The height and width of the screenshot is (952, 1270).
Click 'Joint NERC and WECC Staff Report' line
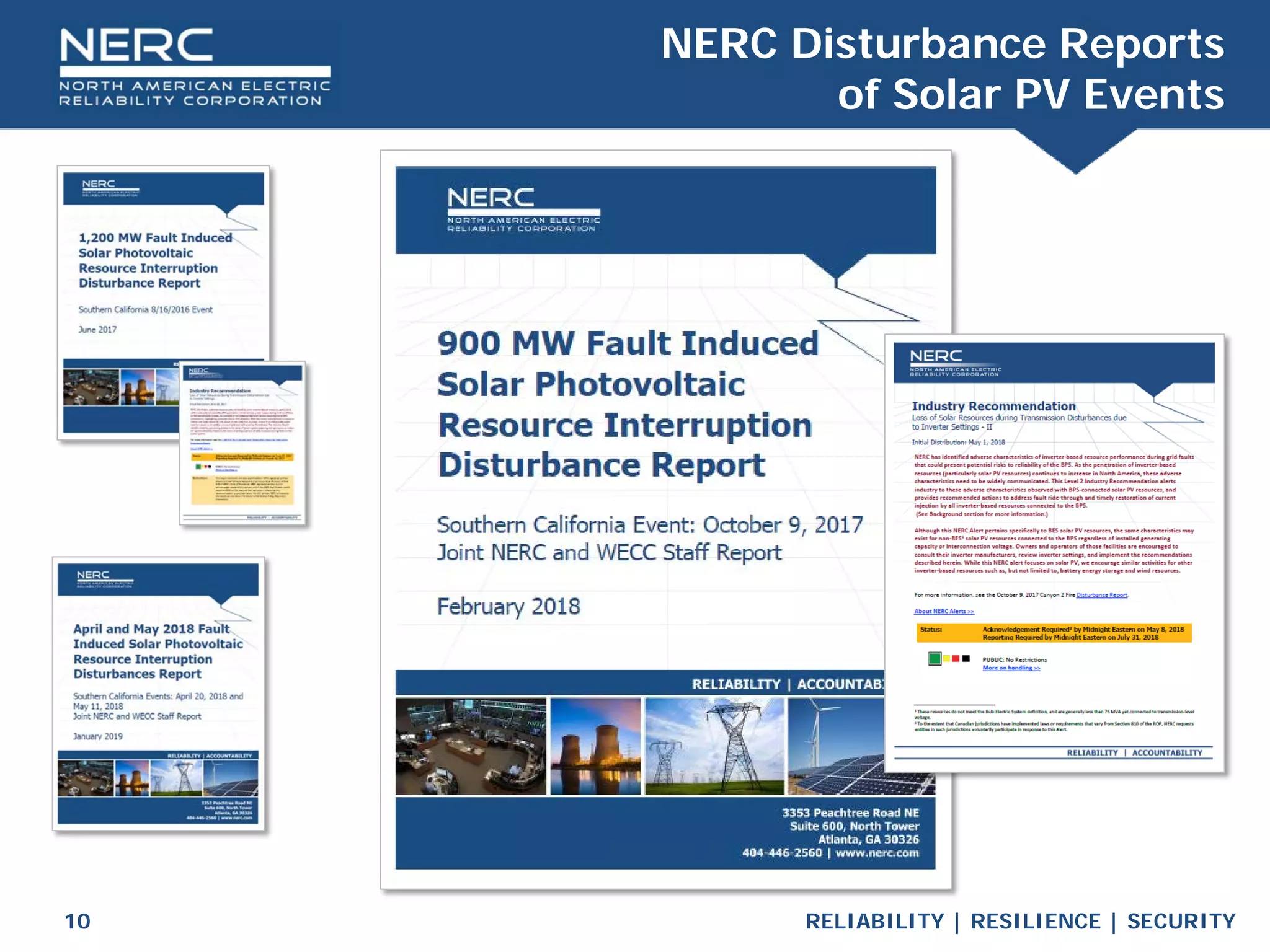610,552
